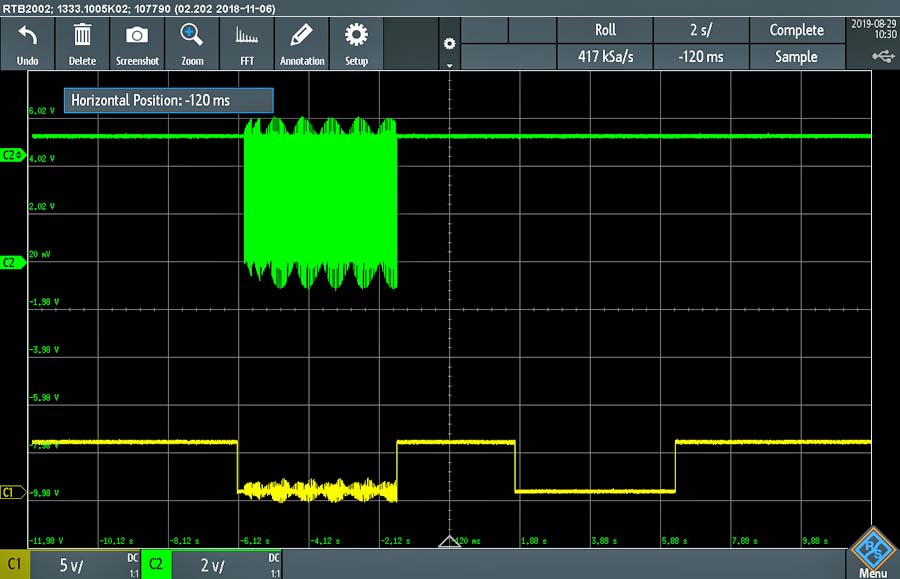Viewport: 900px width, 579px height.
Task: Click the C2 ground level marker
Action: pyautogui.click(x=13, y=262)
